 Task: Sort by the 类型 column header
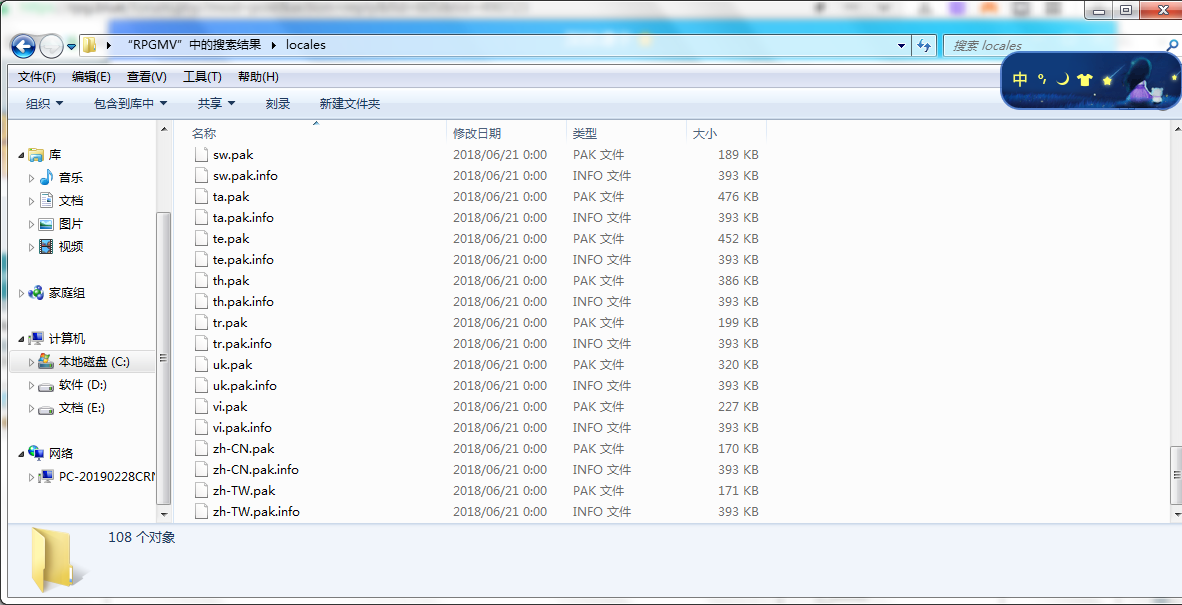585,133
